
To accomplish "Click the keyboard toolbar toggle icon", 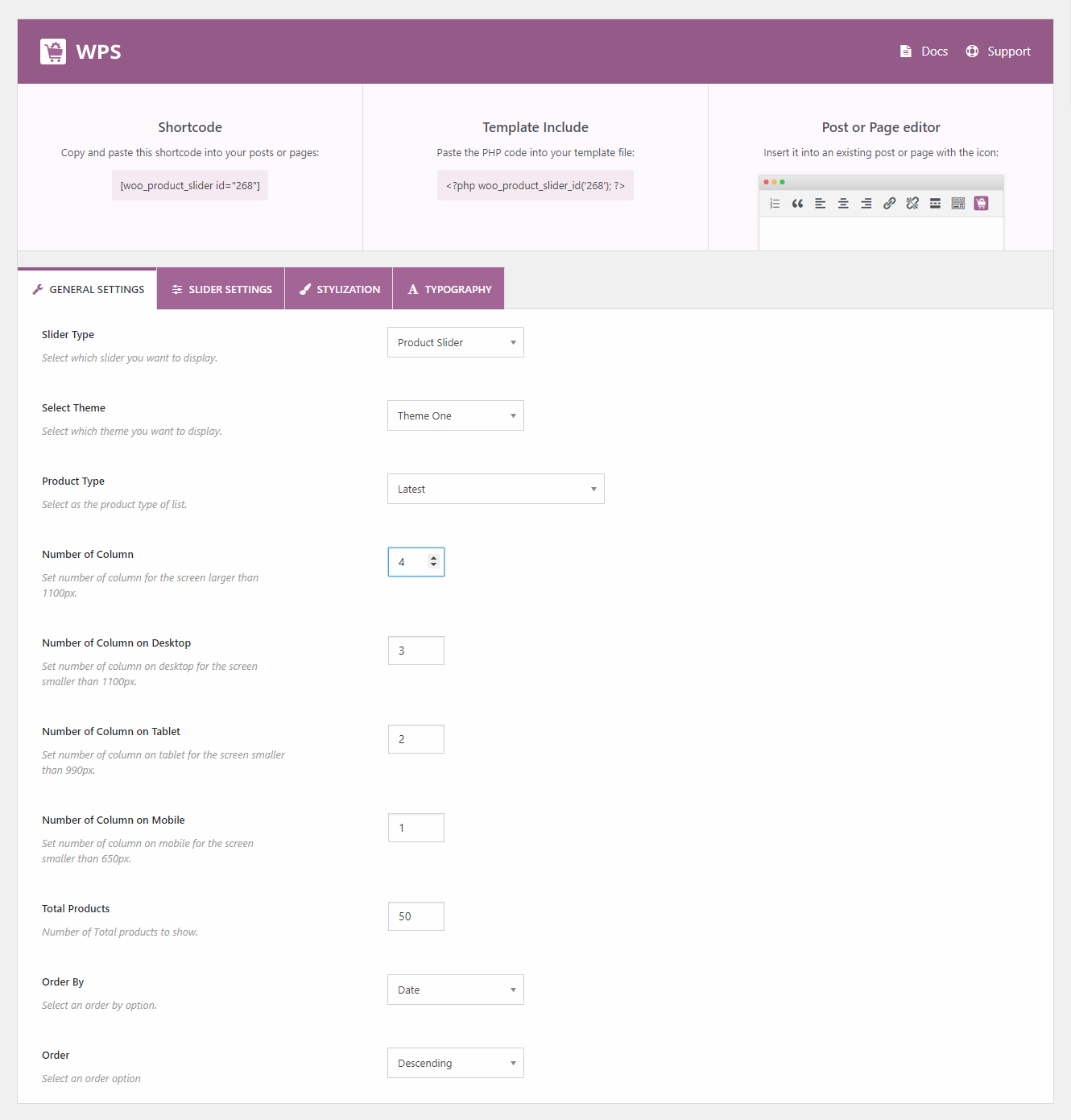I will [958, 204].
